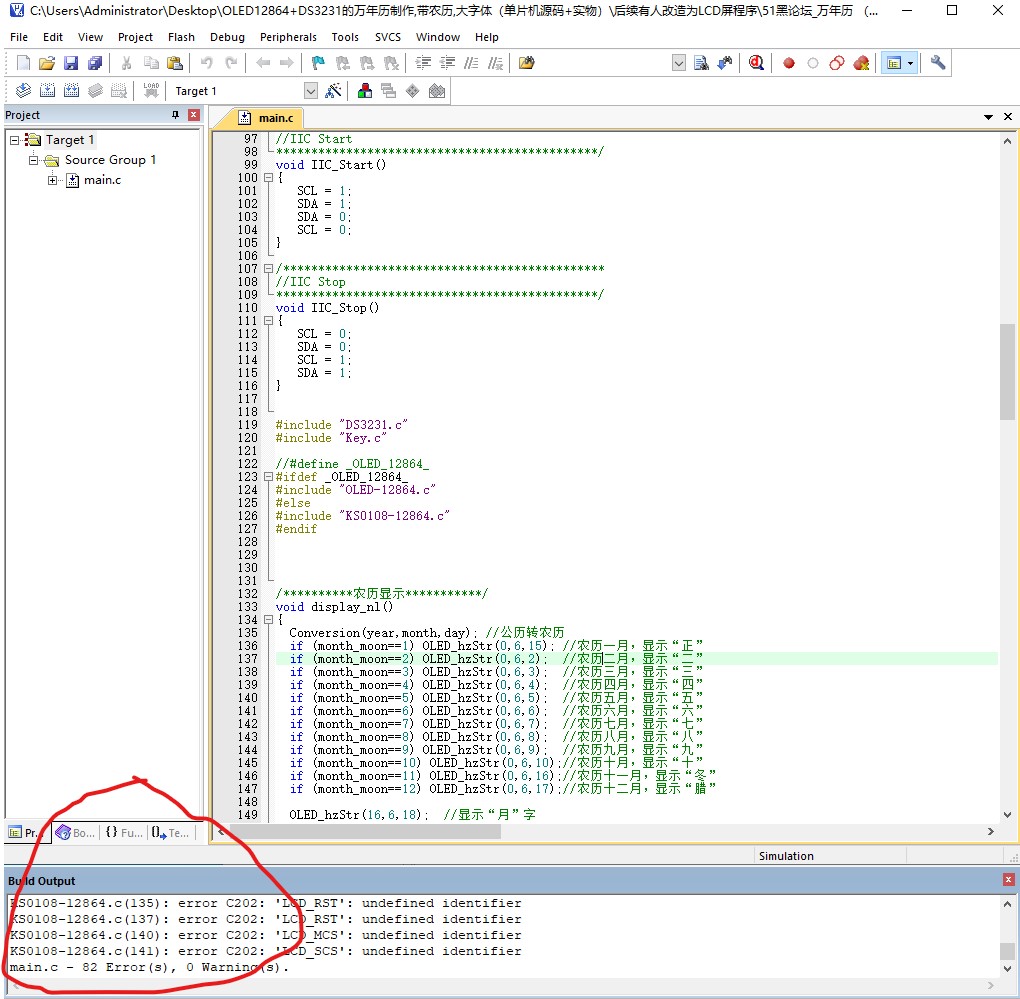Screen dimensions: 1020x999
Task: Open a file using the folder icon
Action: click(47, 63)
